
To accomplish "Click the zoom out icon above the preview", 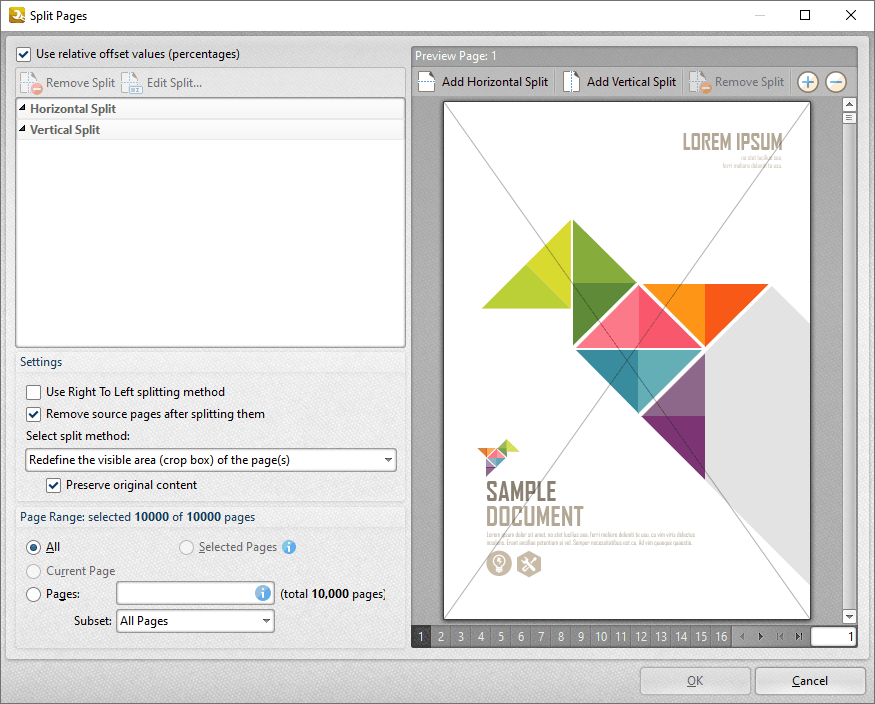I will 835,82.
